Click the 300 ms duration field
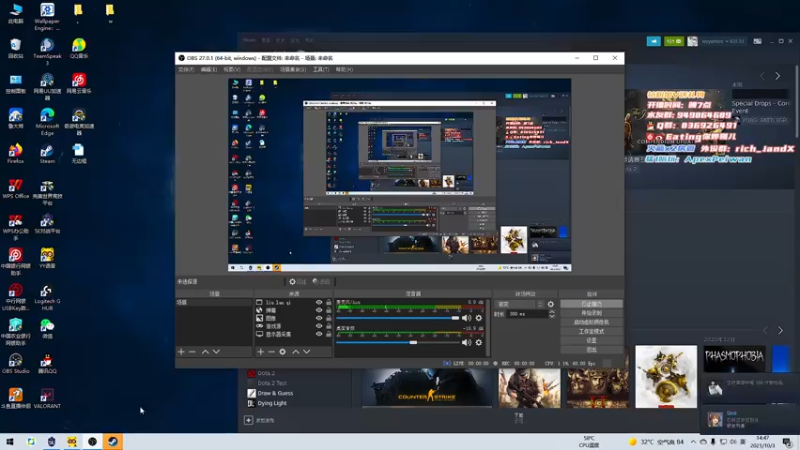This screenshot has width=800, height=450. click(x=528, y=314)
